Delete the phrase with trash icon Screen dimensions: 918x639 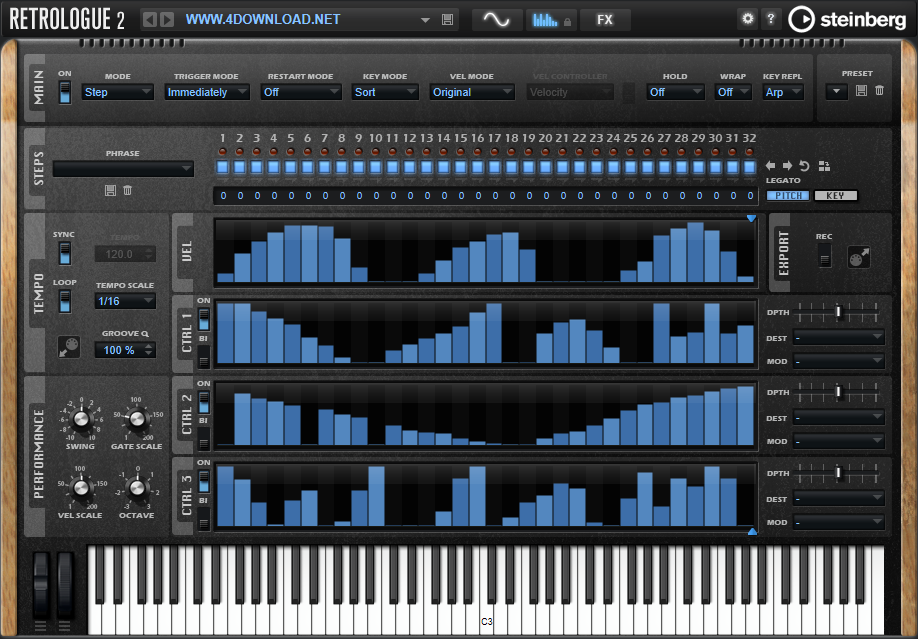pos(128,190)
